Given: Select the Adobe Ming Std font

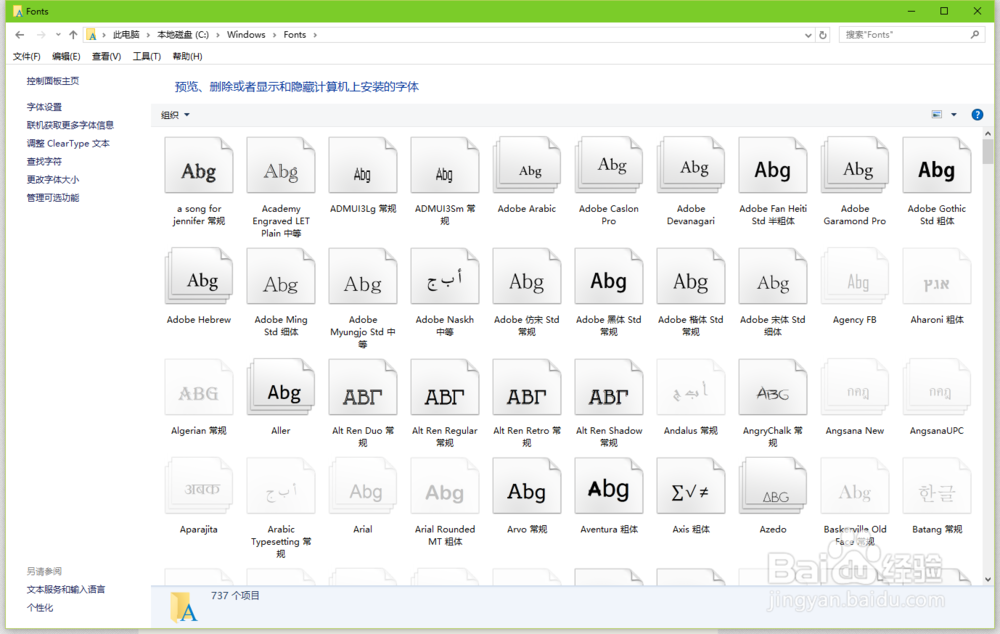Looking at the screenshot, I should tap(281, 276).
